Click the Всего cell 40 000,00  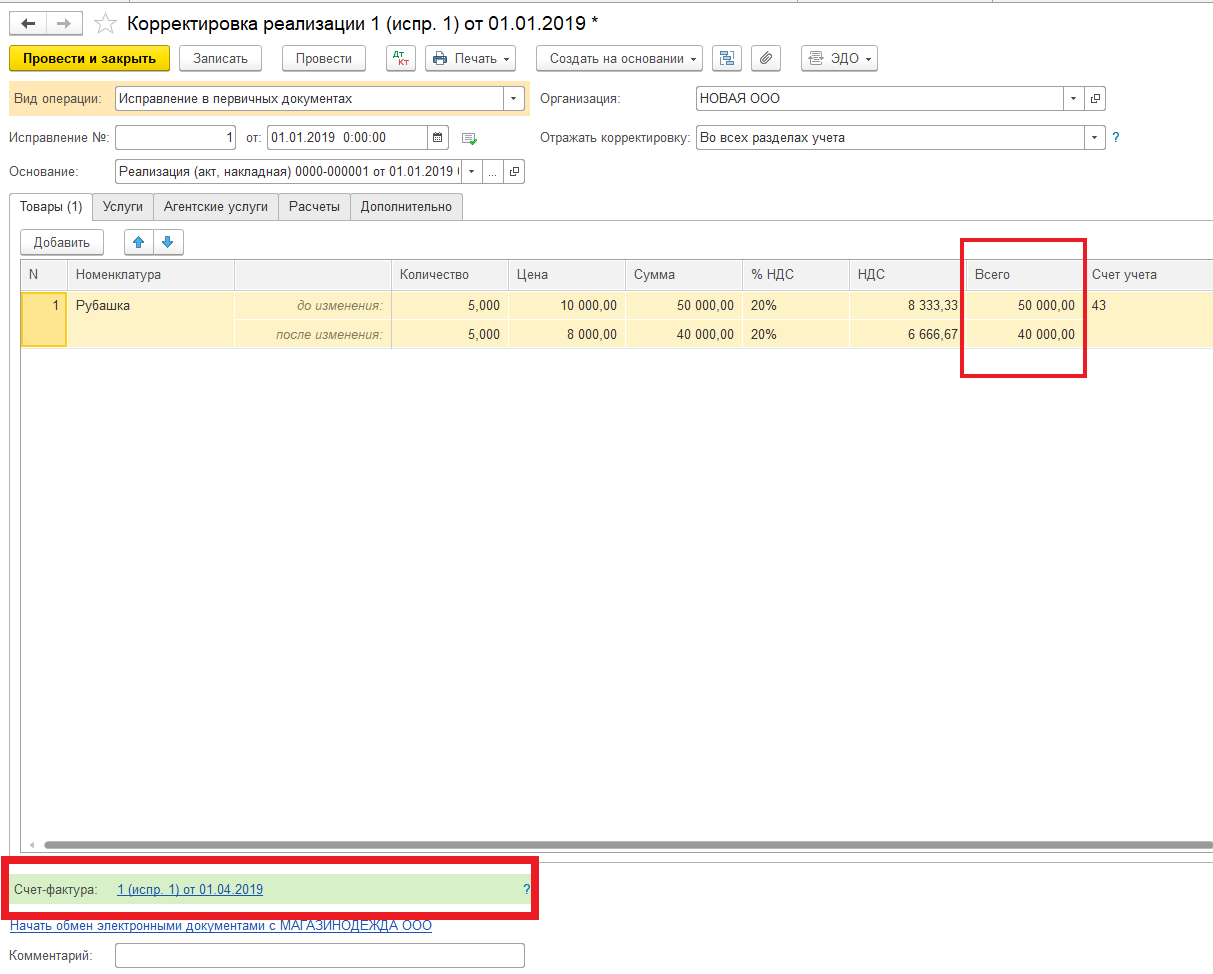coord(1025,334)
